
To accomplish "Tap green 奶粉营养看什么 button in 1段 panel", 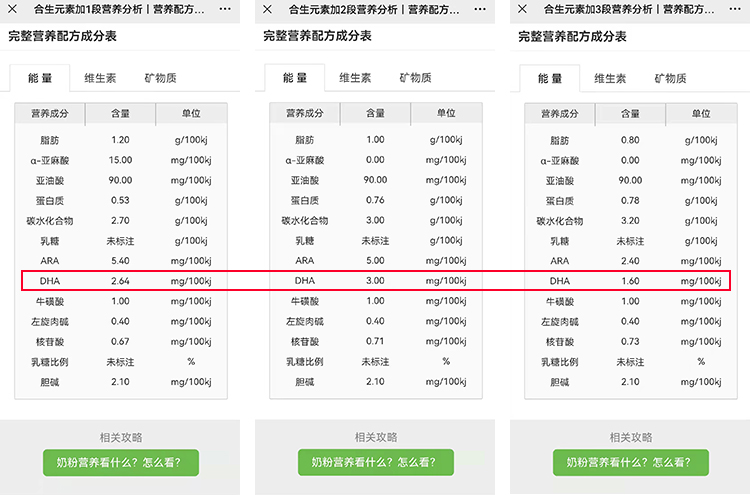I will (x=120, y=462).
